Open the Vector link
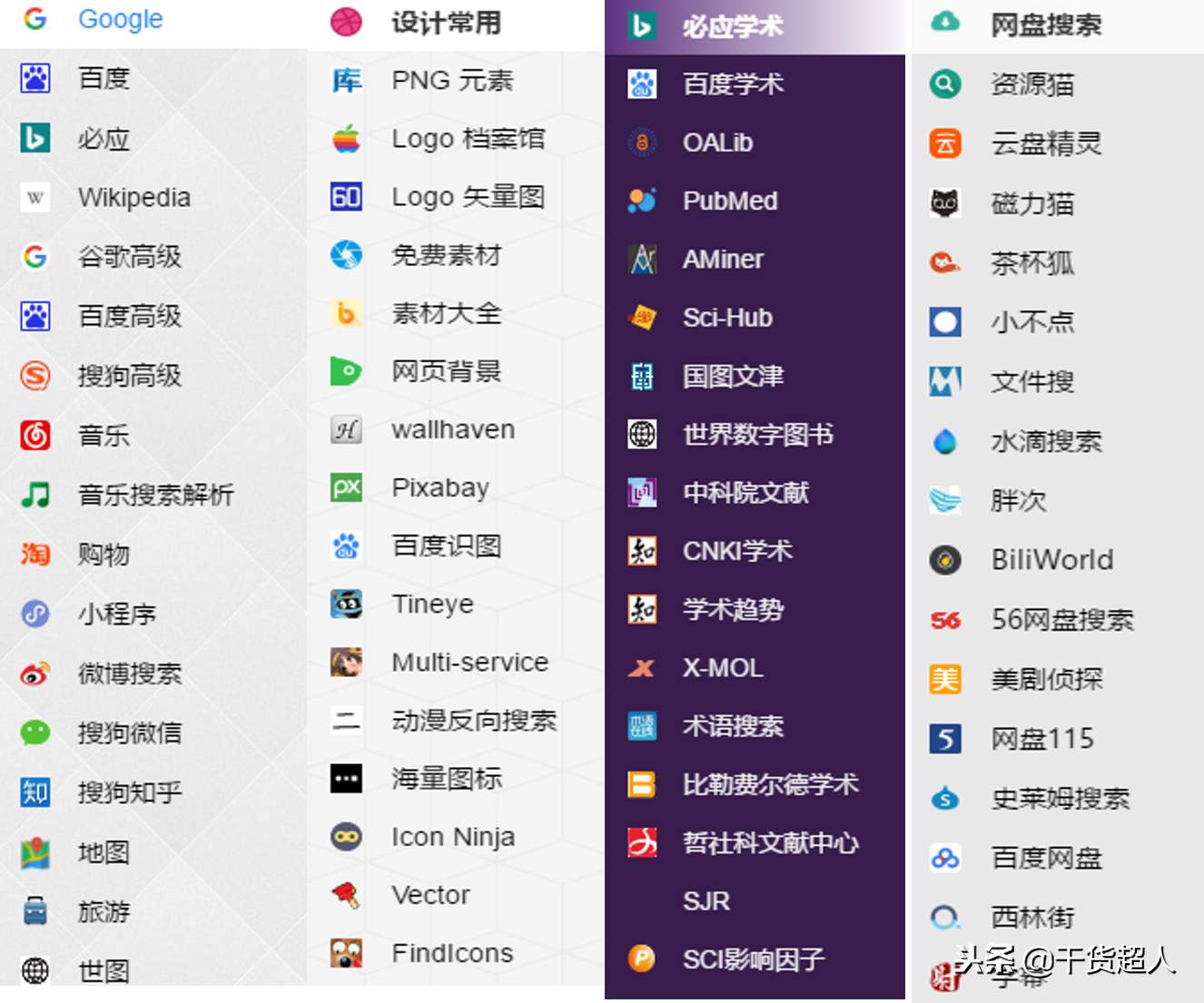The width and height of the screenshot is (1204, 1003). click(x=430, y=894)
